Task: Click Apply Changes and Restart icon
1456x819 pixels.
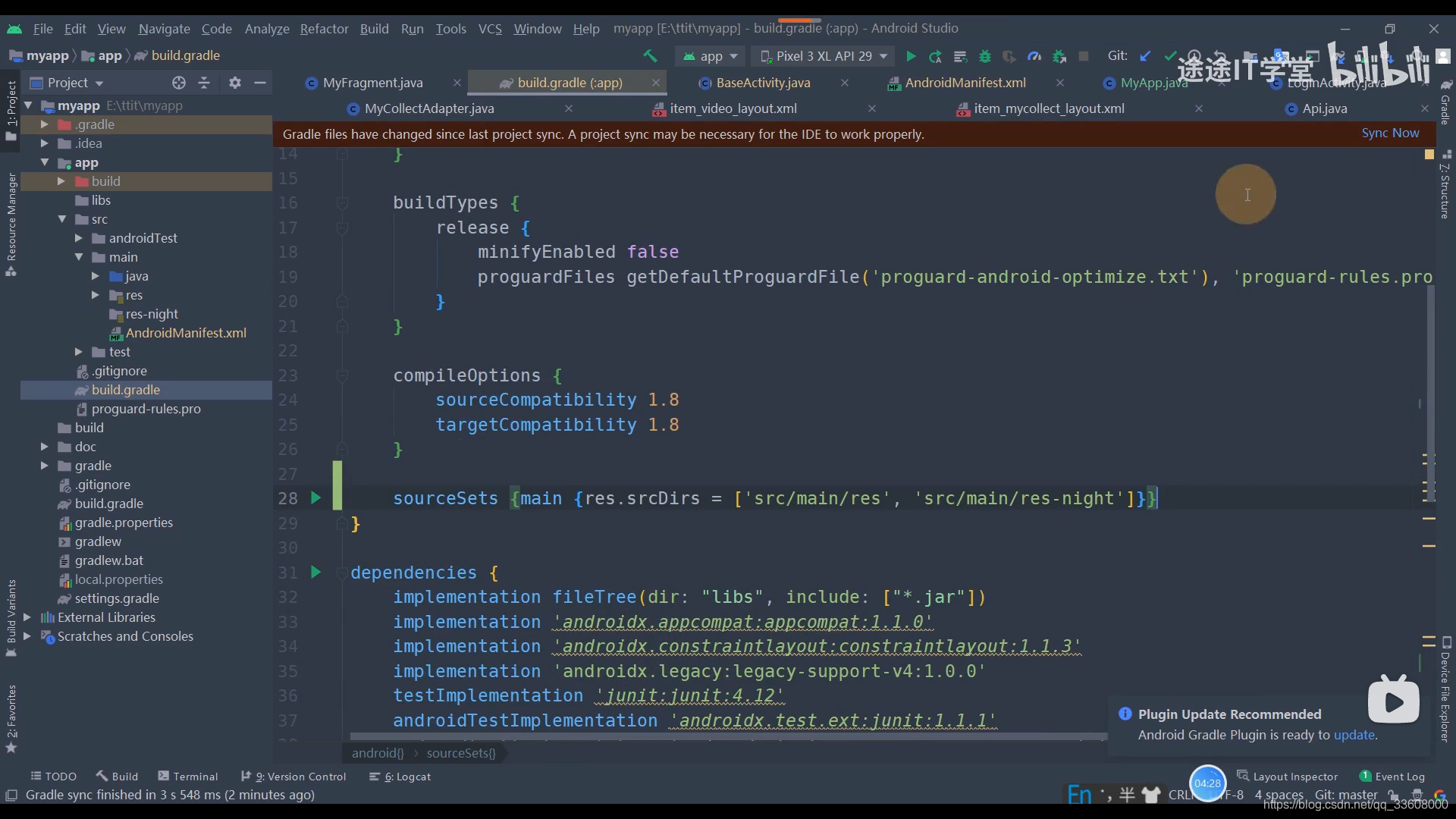Action: tap(936, 56)
